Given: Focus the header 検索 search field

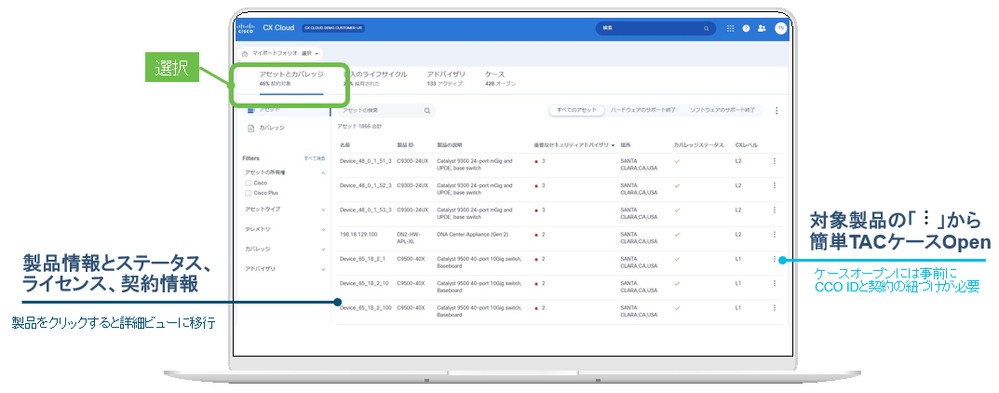Looking at the screenshot, I should (656, 28).
